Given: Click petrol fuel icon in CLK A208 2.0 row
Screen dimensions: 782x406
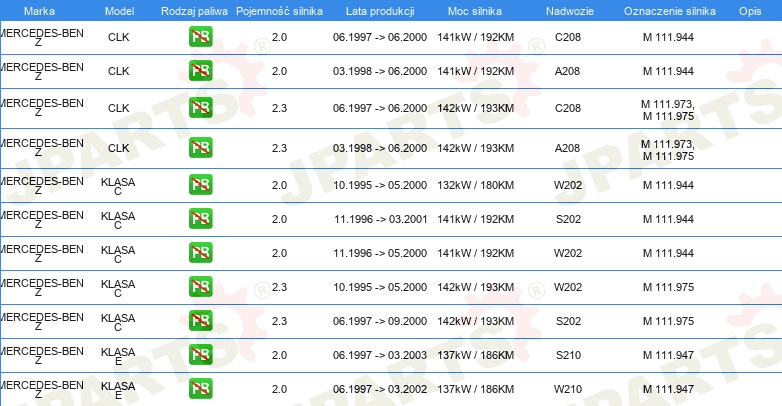Looking at the screenshot, I should point(200,71).
